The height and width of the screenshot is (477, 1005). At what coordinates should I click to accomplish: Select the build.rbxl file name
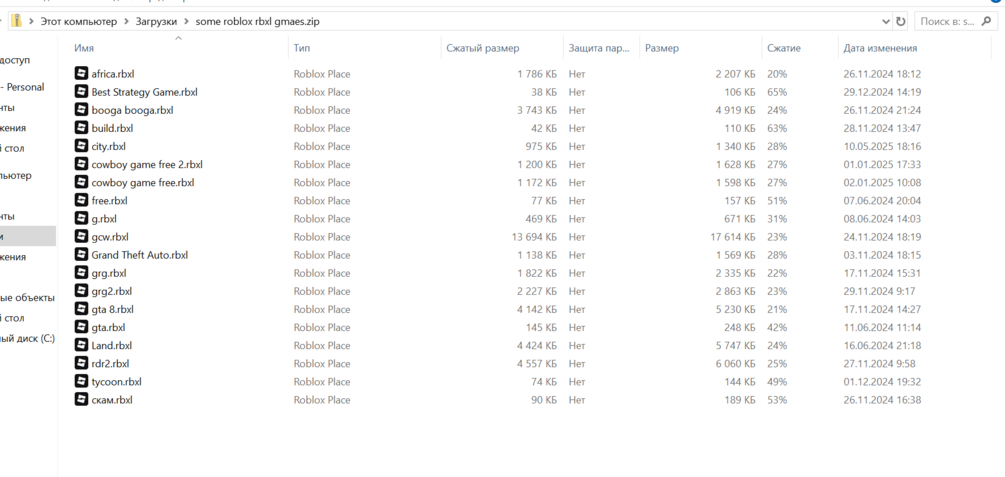coord(112,128)
